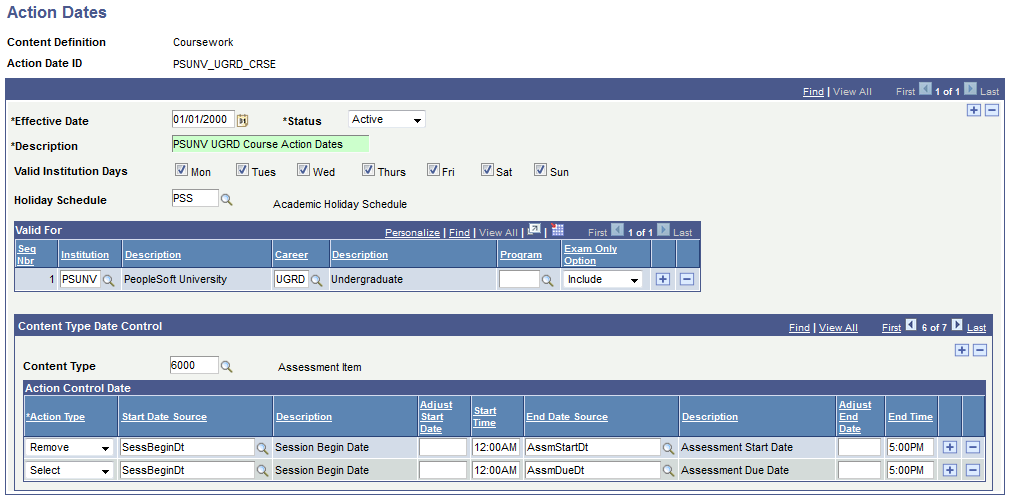Uncheck the Tues checkbox
Screen dimensions: 1010x500
tap(242, 170)
